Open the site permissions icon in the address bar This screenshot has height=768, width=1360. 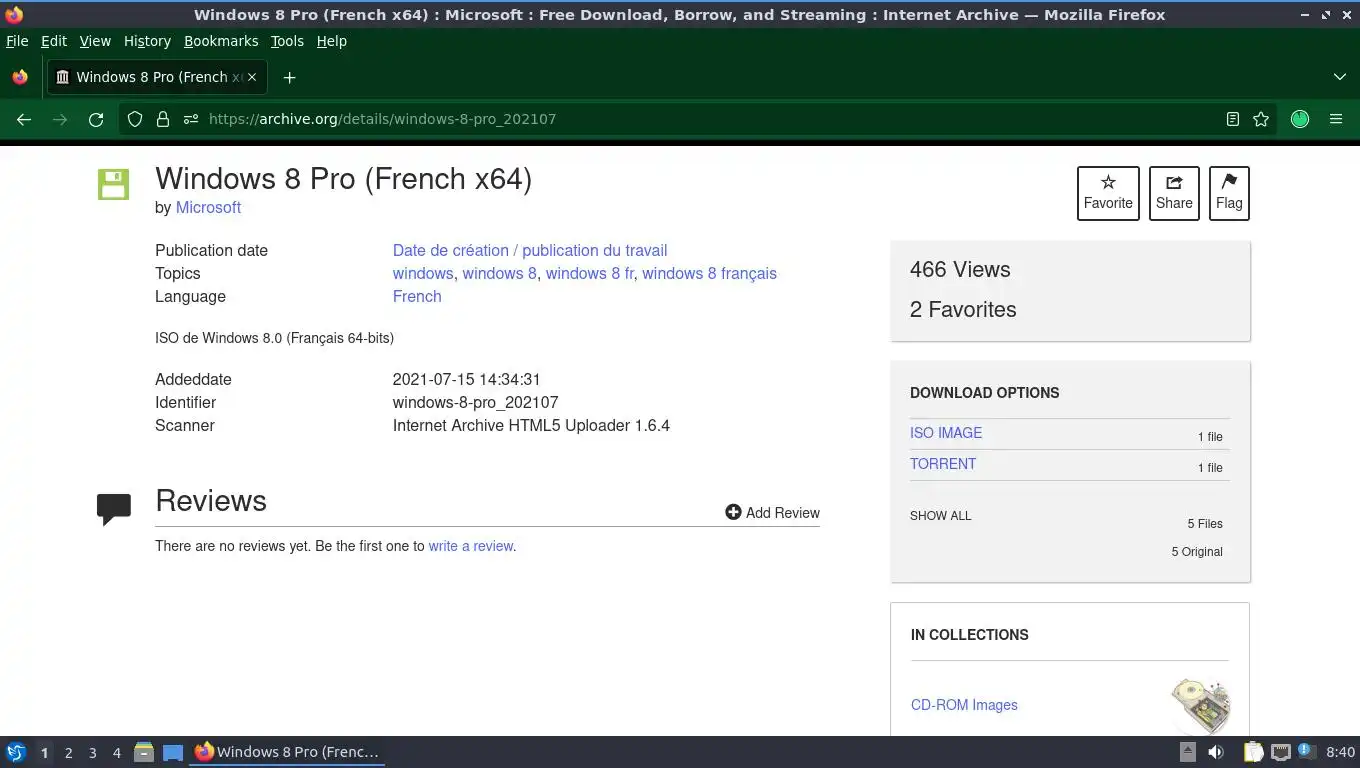191,119
